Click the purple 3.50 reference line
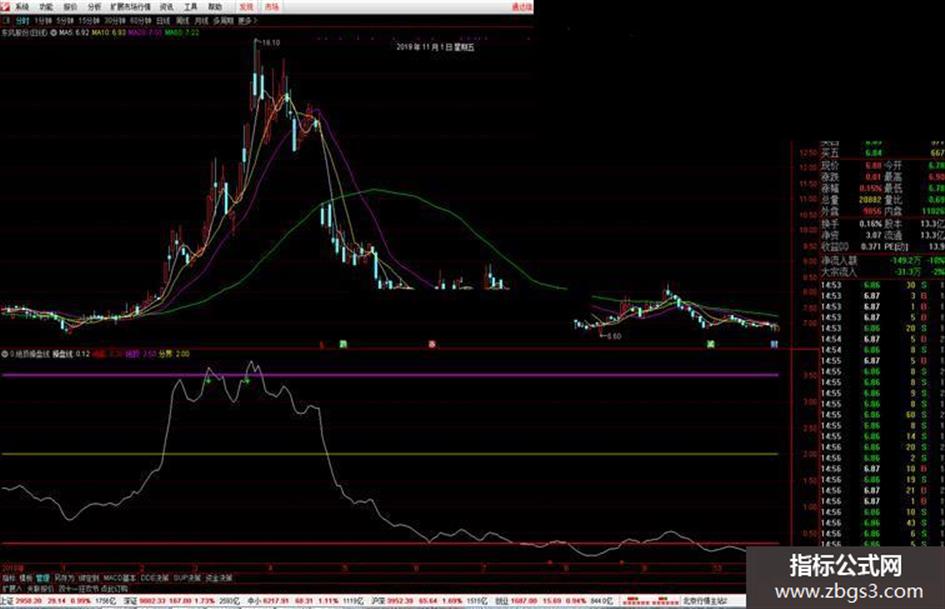Image resolution: width=945 pixels, height=609 pixels. pos(389,375)
